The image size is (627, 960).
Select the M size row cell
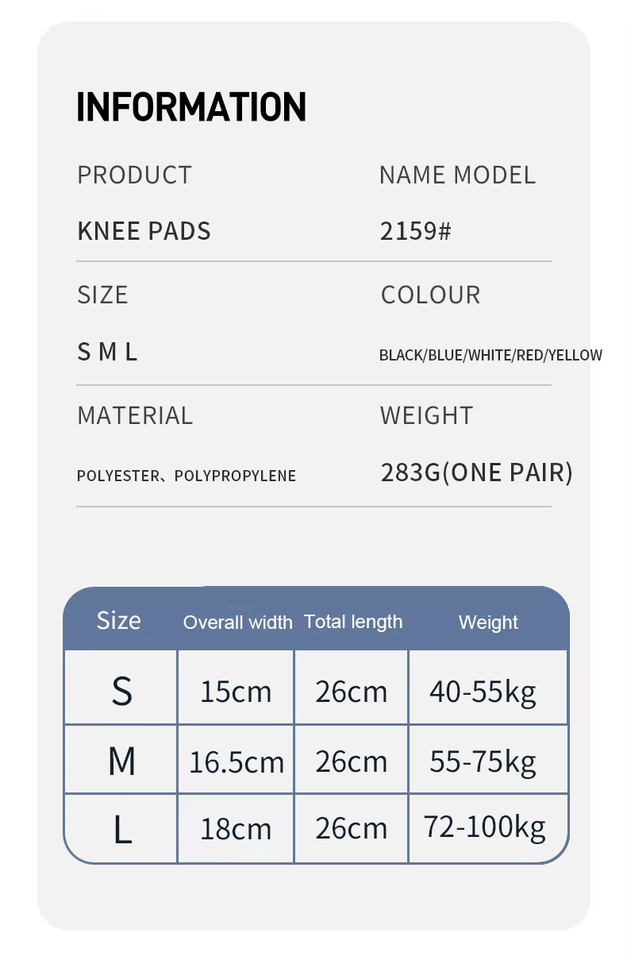(x=121, y=762)
